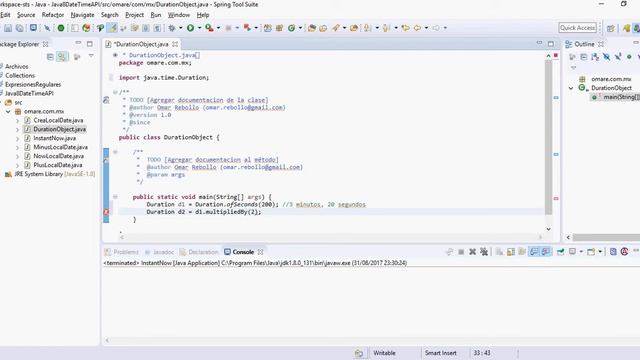The width and height of the screenshot is (640, 360).
Task: Minimize the Package Explorer panel
Action: click(x=78, y=43)
